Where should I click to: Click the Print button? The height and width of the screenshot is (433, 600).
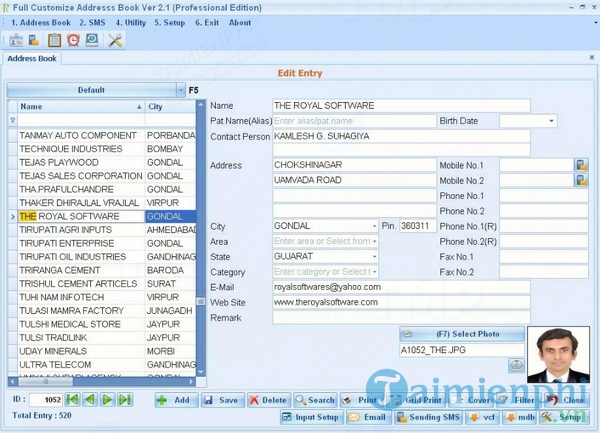click(x=361, y=400)
